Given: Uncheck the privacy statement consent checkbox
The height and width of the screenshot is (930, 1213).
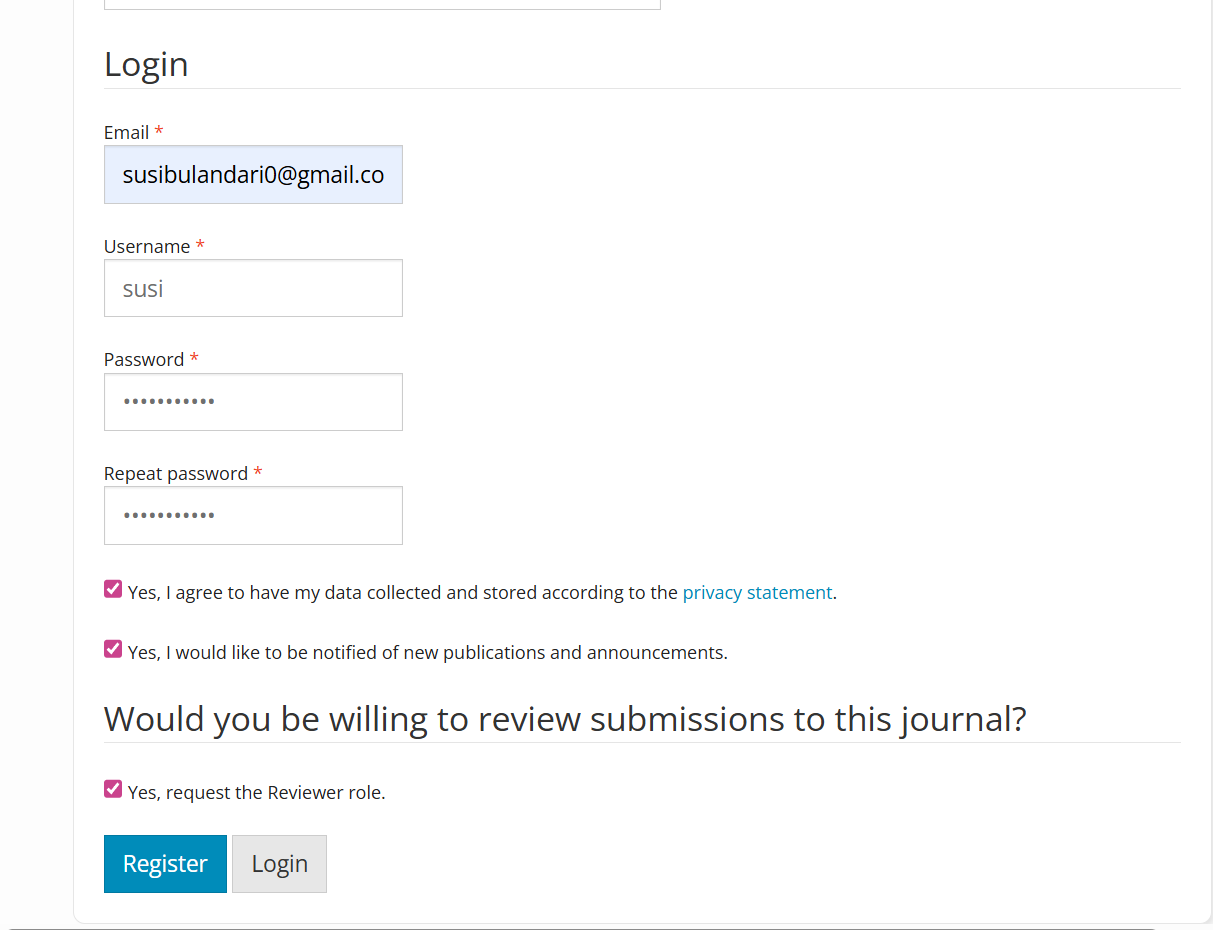Looking at the screenshot, I should pyautogui.click(x=113, y=589).
